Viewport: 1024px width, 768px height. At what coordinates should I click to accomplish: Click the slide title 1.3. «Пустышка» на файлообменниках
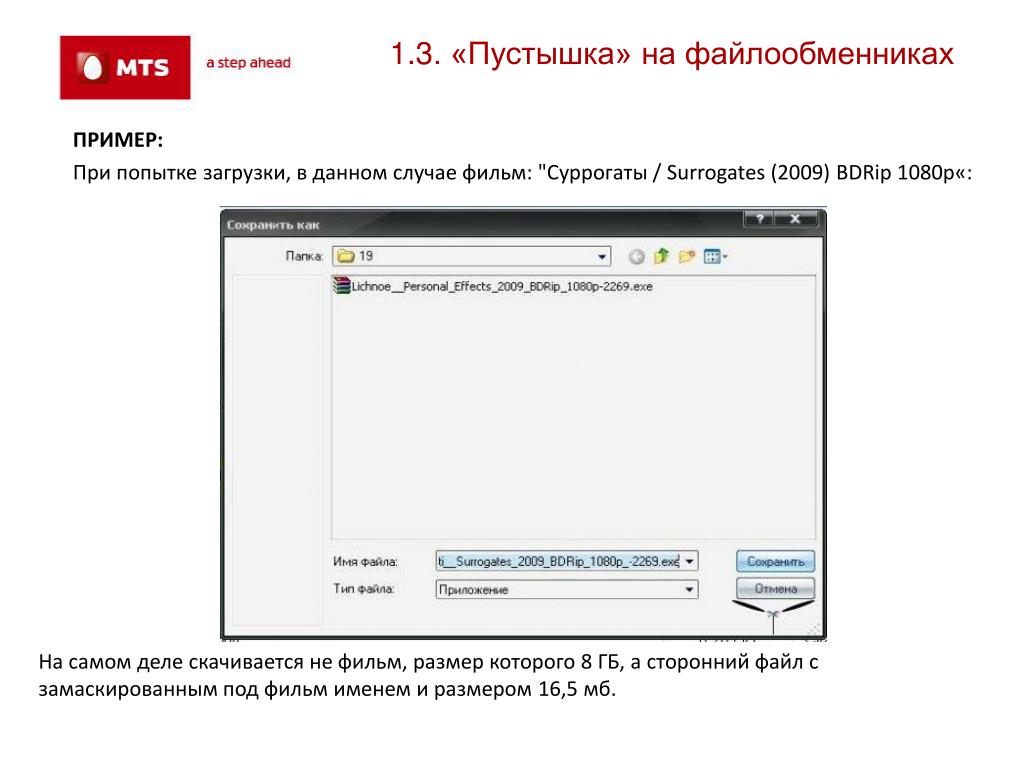pos(673,54)
